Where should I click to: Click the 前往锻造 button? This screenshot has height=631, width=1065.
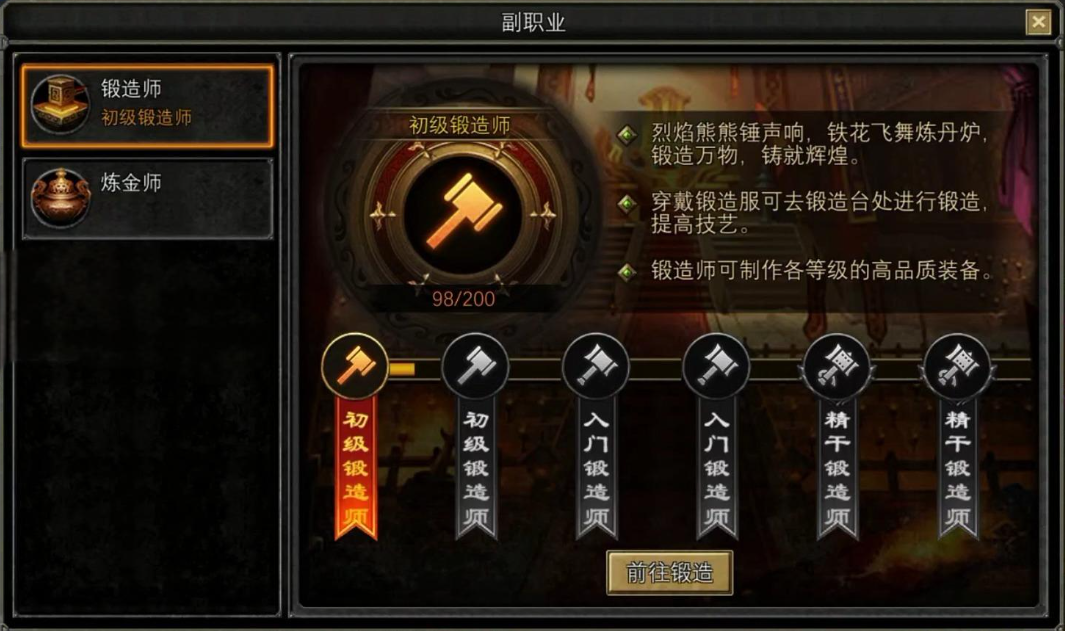click(x=670, y=573)
